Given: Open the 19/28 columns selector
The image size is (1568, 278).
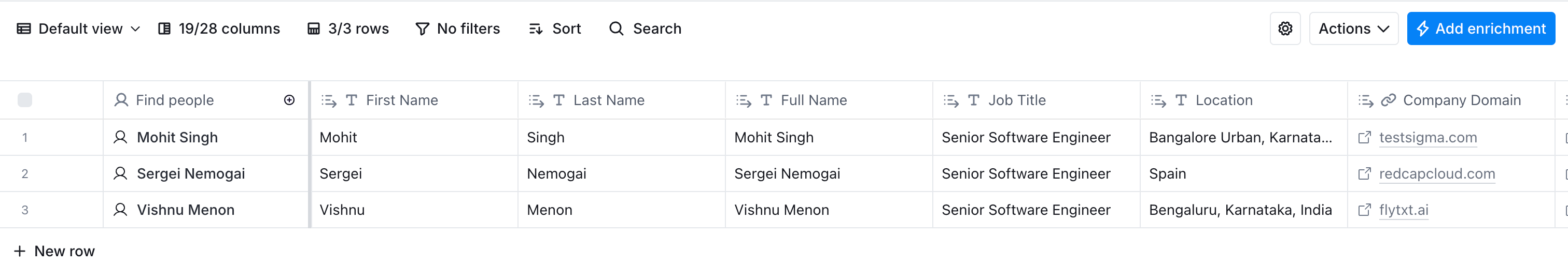Looking at the screenshot, I should (219, 28).
